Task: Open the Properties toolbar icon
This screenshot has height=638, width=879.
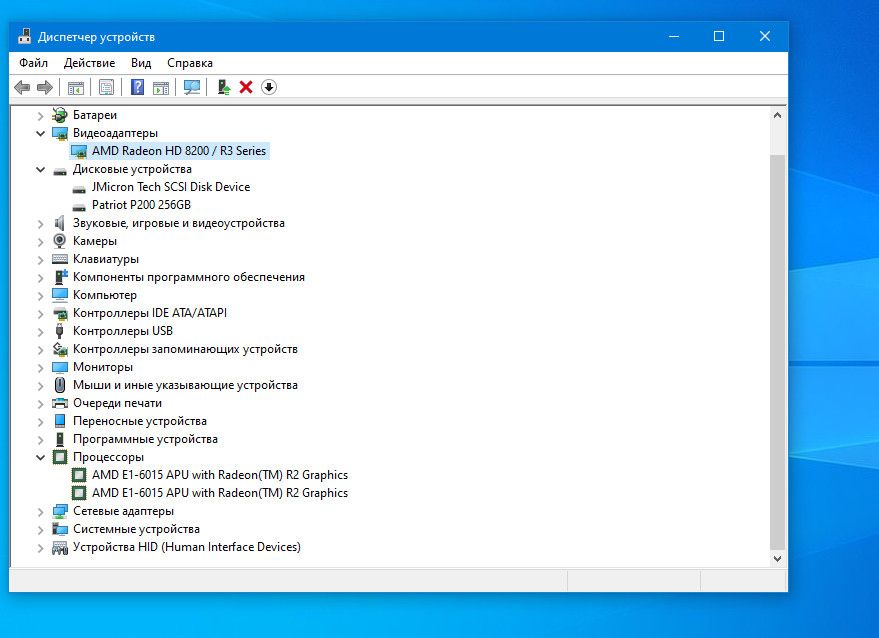Action: point(106,87)
